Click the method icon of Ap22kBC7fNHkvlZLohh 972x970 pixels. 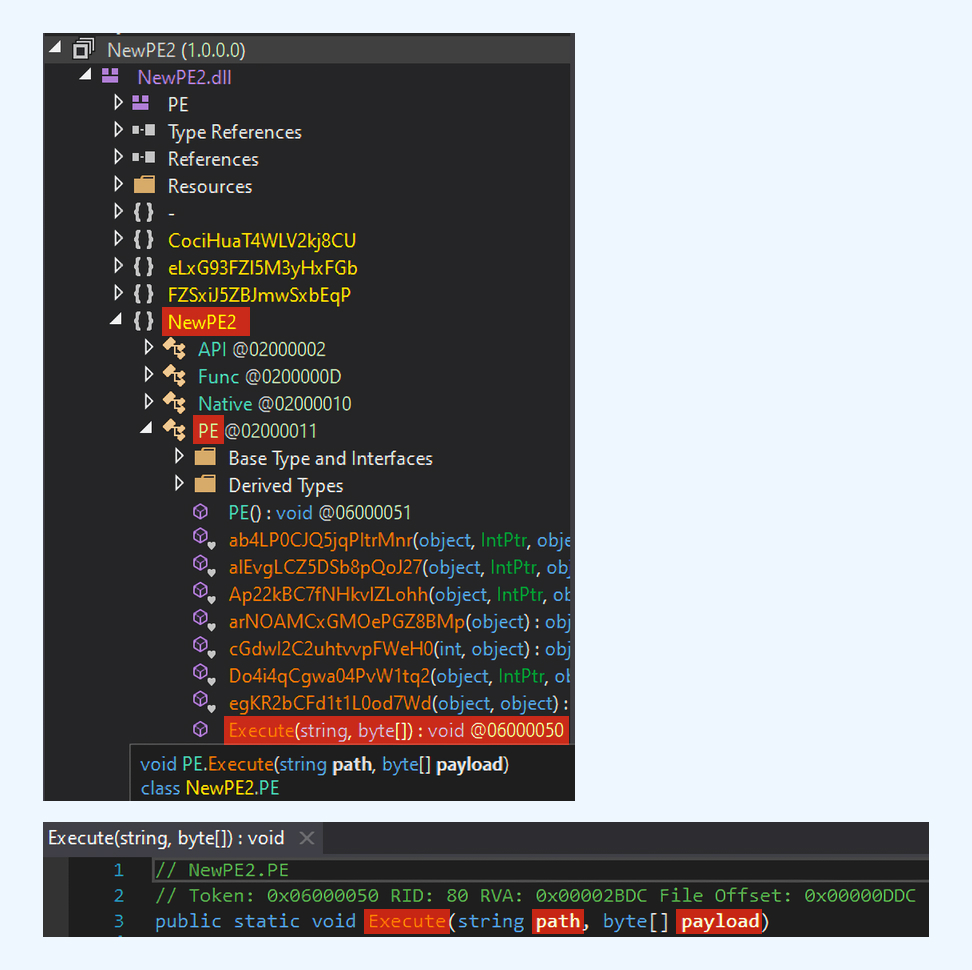click(203, 593)
